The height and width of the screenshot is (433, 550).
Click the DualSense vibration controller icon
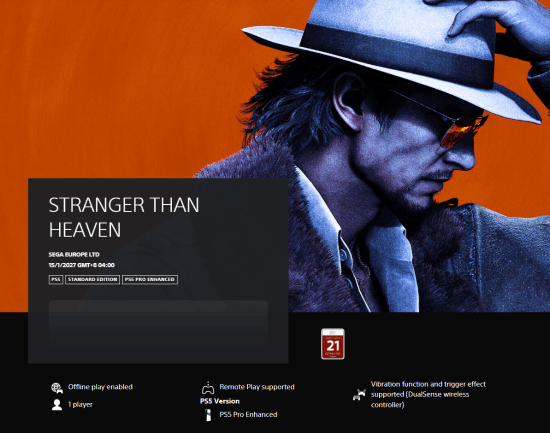point(359,395)
